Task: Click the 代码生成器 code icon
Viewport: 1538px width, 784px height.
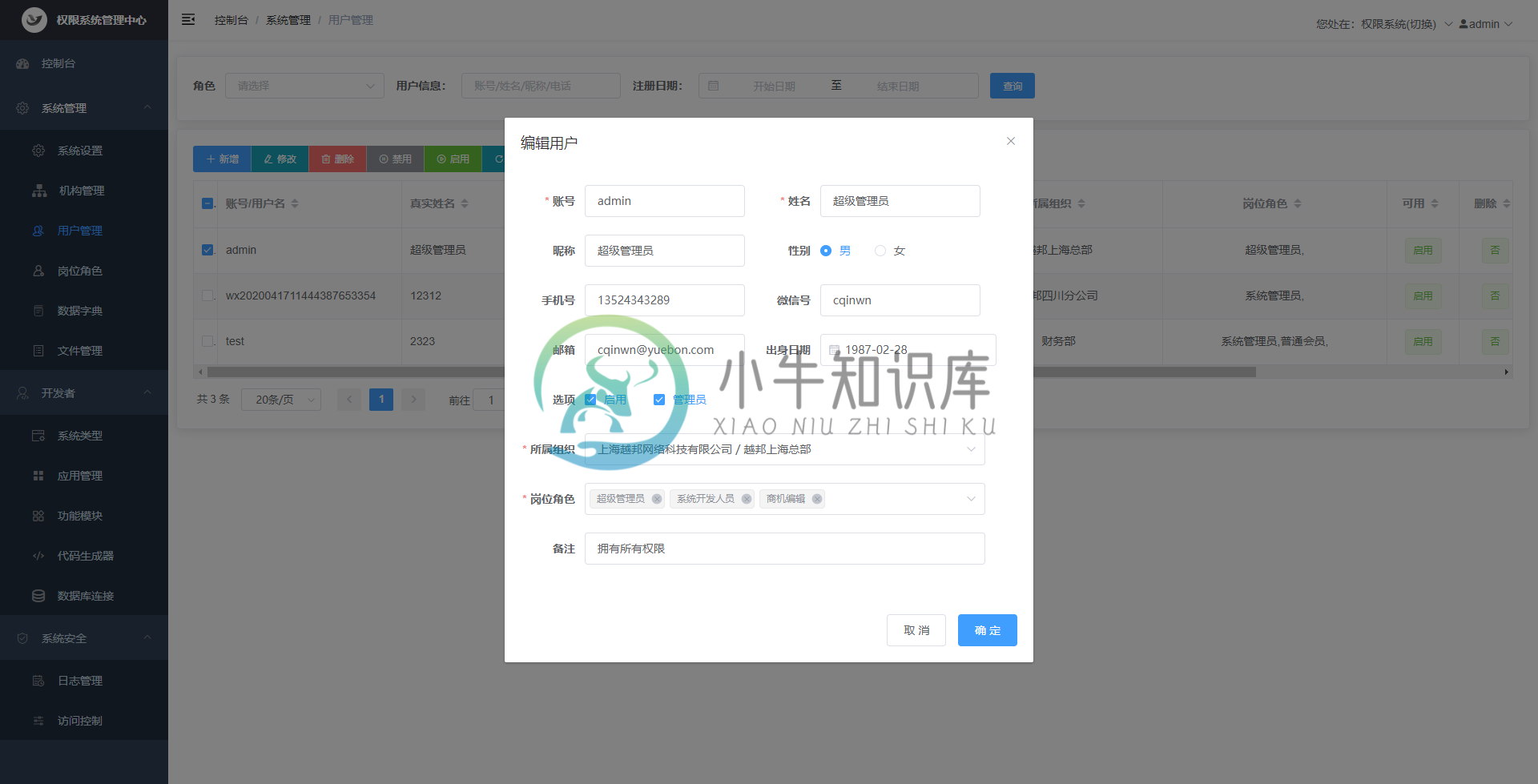Action: coord(38,556)
